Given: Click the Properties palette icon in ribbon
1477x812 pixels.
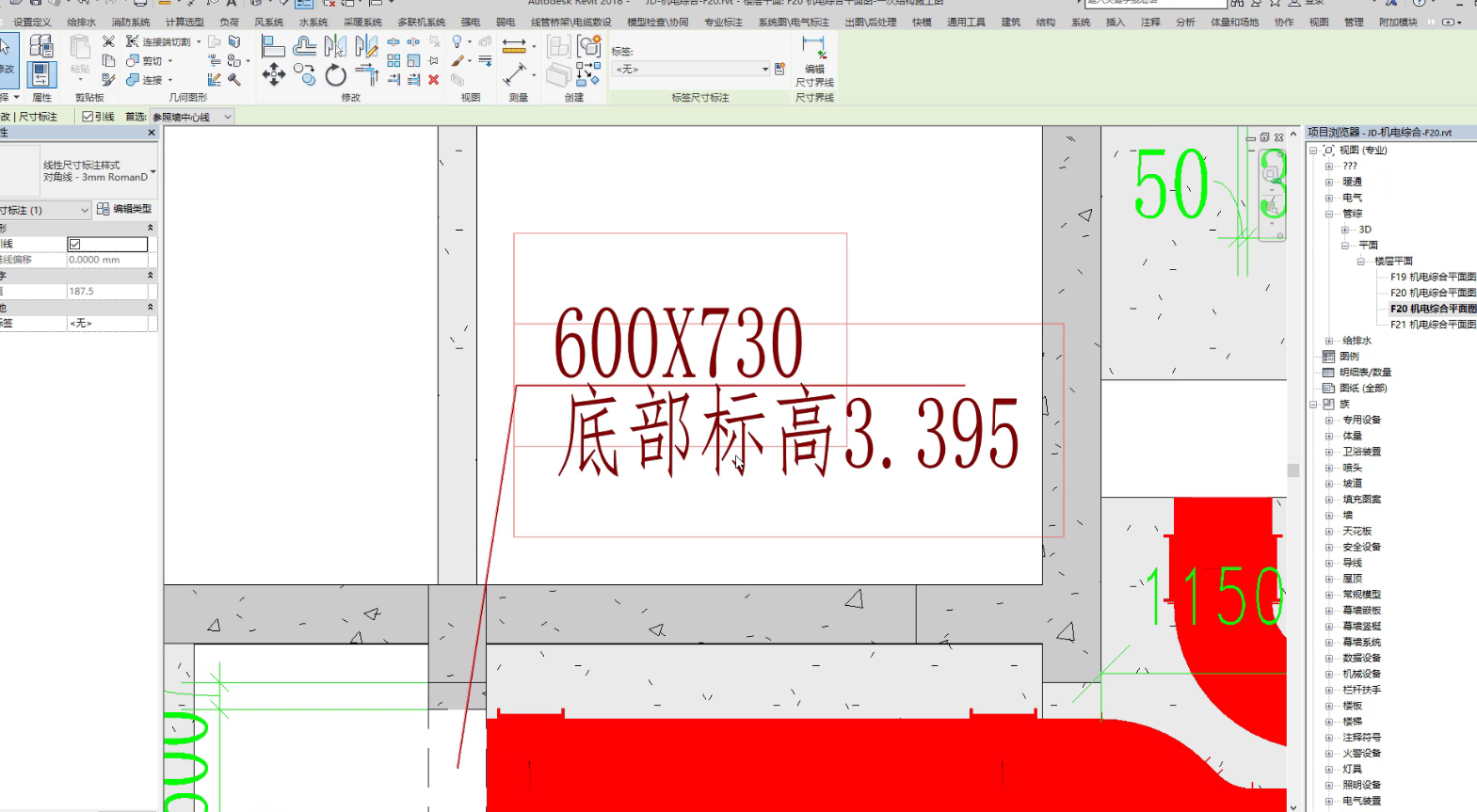Looking at the screenshot, I should click(40, 74).
